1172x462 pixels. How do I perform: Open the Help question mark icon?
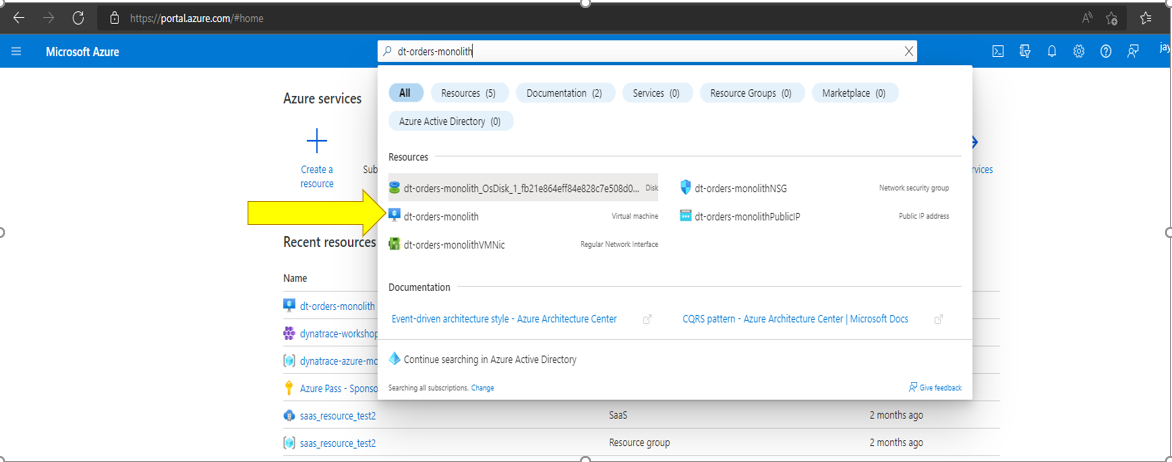(1106, 52)
